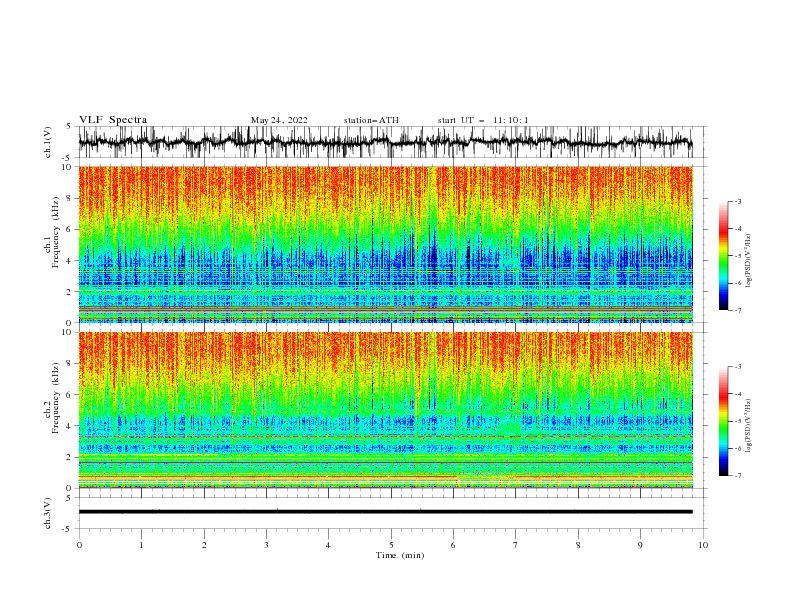Screen dimensions: 792x612
Task: Click the date 'May 24, 2022'
Action: [x=279, y=120]
